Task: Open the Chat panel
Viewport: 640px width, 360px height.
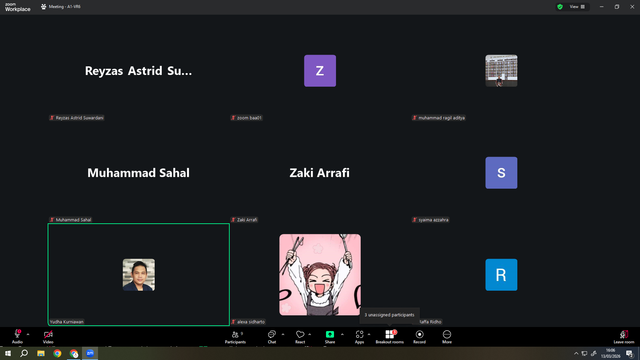Action: click(272, 337)
